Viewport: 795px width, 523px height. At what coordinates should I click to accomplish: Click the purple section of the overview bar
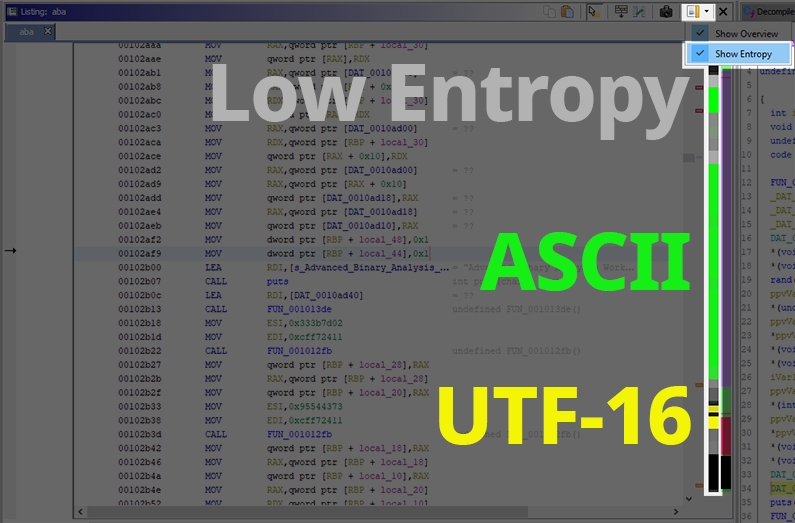coord(726,233)
